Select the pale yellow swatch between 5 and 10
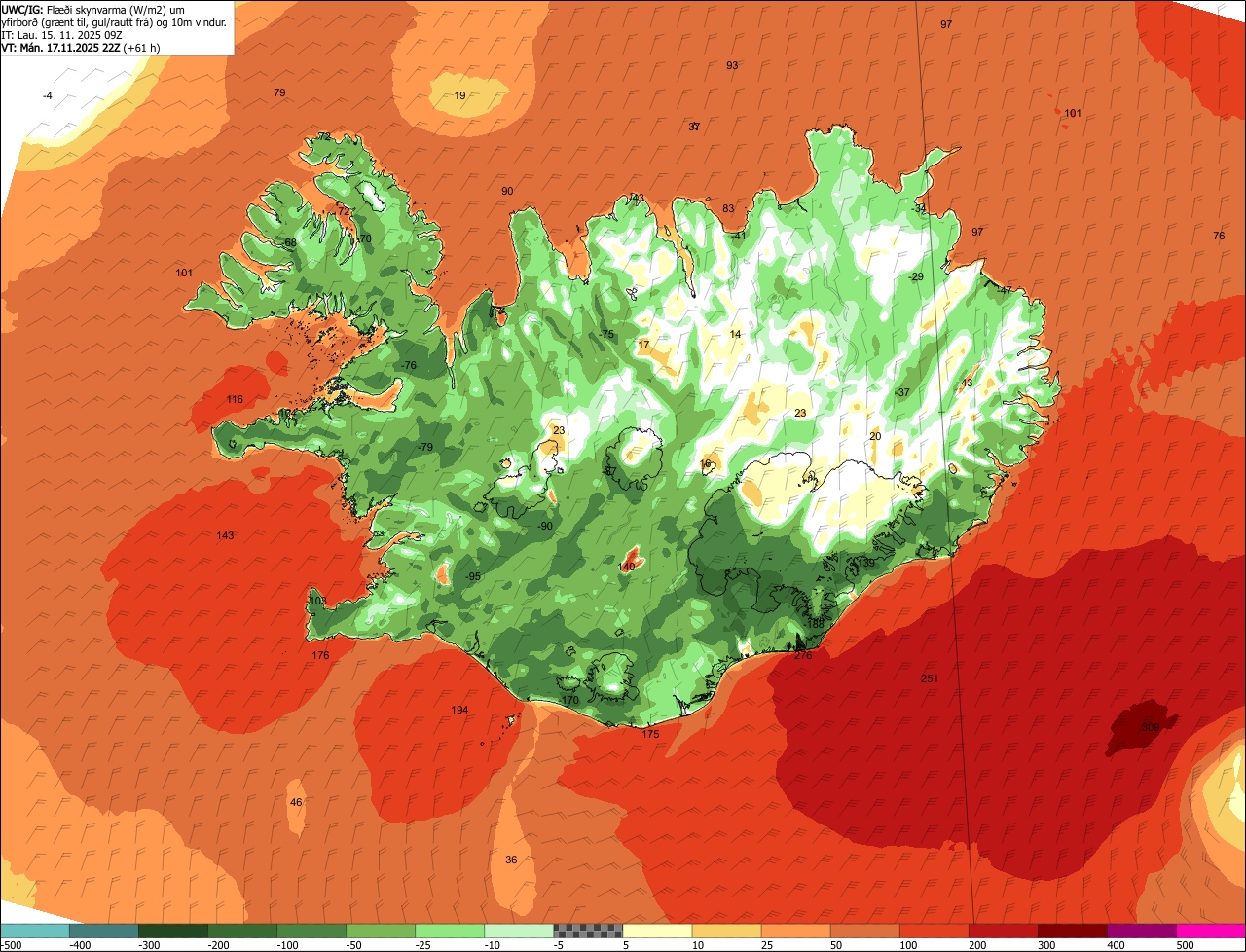Screen dimensions: 1246x952 (x=657, y=931)
